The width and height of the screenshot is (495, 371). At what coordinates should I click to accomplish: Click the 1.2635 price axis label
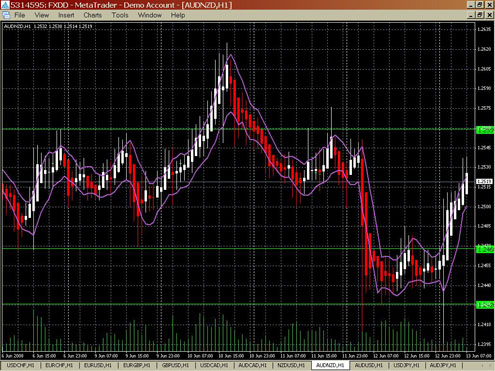(x=484, y=29)
